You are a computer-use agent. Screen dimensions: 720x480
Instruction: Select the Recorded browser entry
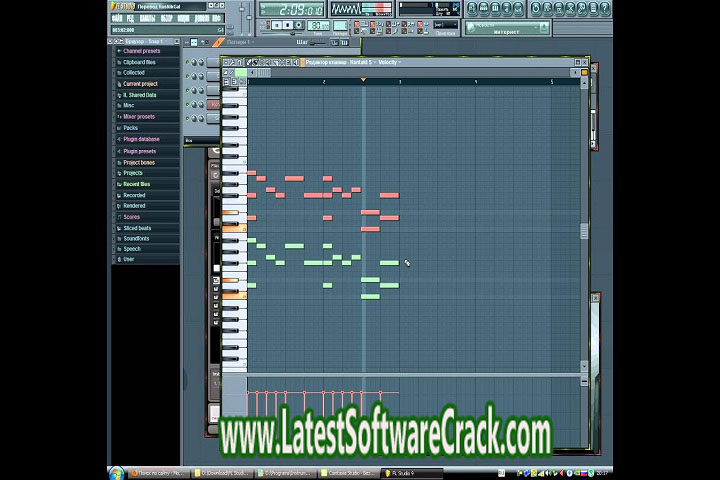(x=146, y=195)
